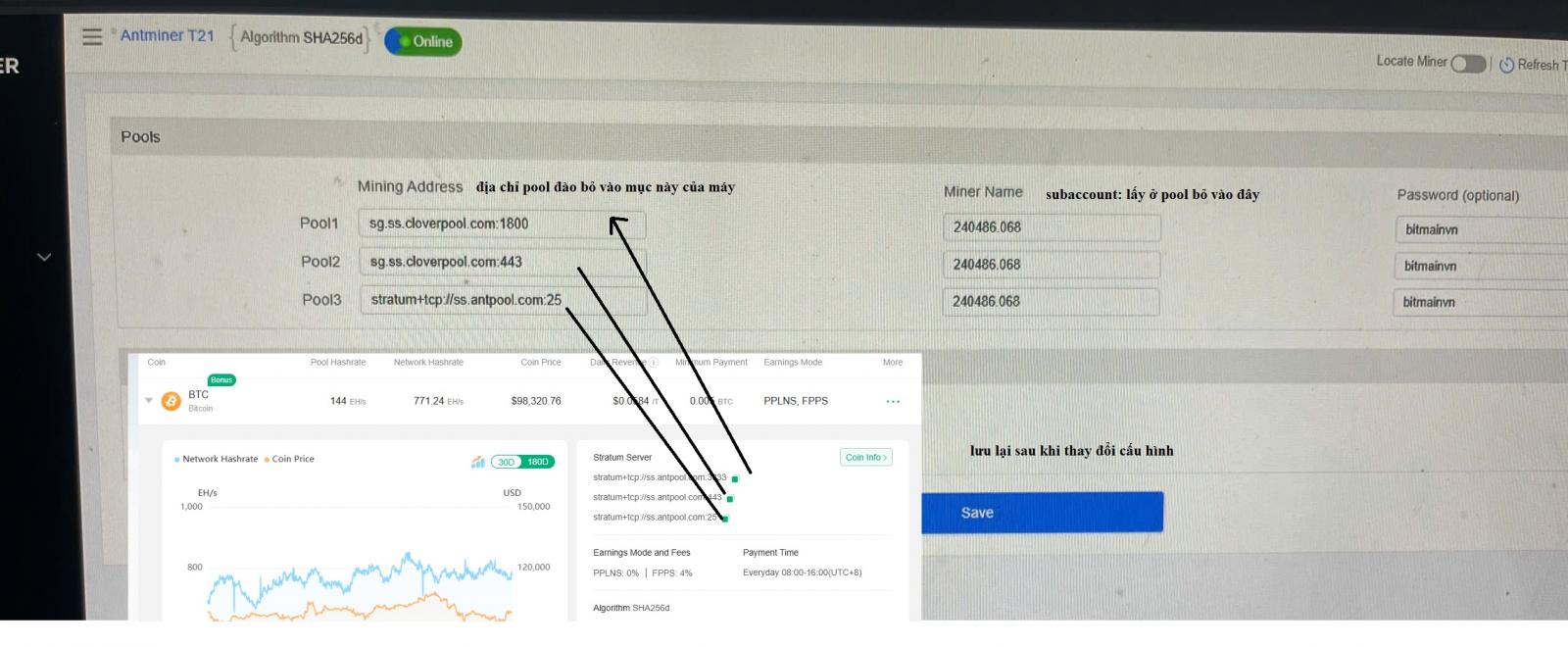The image size is (1568, 647).
Task: Expand the left sidebar chevron
Action: coord(43,257)
